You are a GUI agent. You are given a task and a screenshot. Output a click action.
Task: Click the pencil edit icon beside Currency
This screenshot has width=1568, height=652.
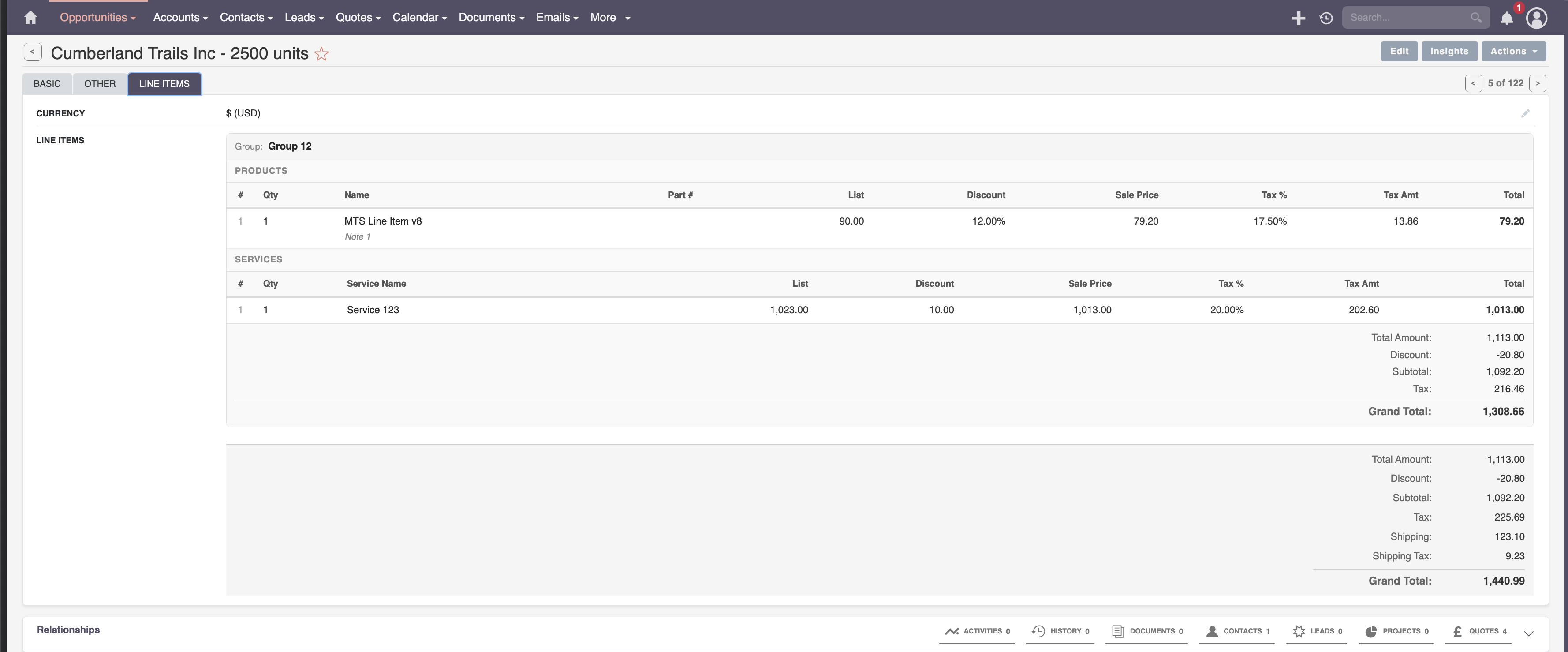(x=1525, y=114)
